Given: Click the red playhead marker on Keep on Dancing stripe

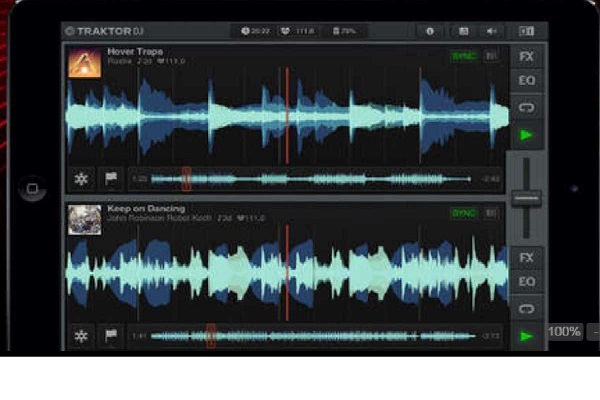Looking at the screenshot, I should point(210,336).
